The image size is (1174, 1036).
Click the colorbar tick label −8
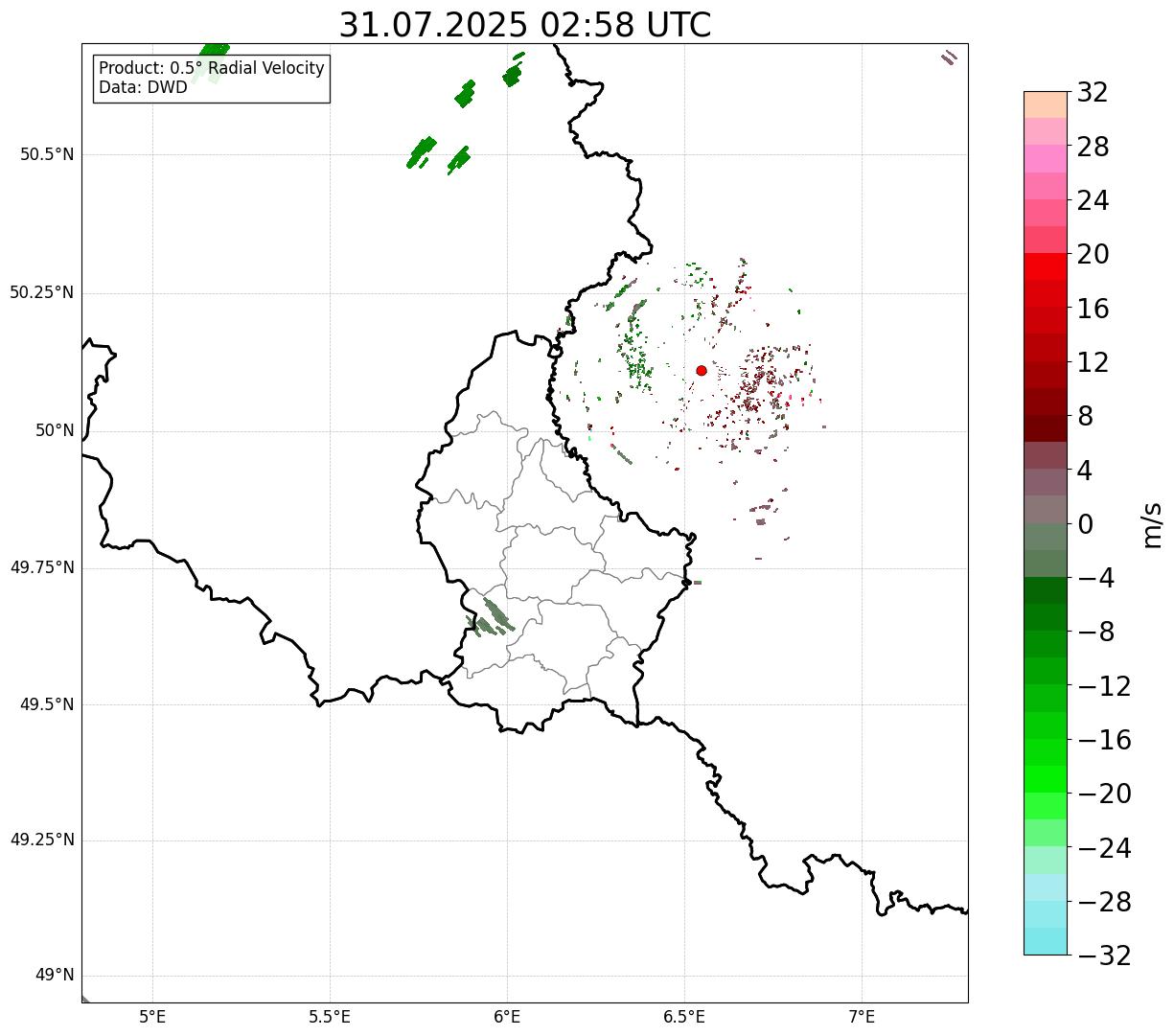[x=1096, y=632]
